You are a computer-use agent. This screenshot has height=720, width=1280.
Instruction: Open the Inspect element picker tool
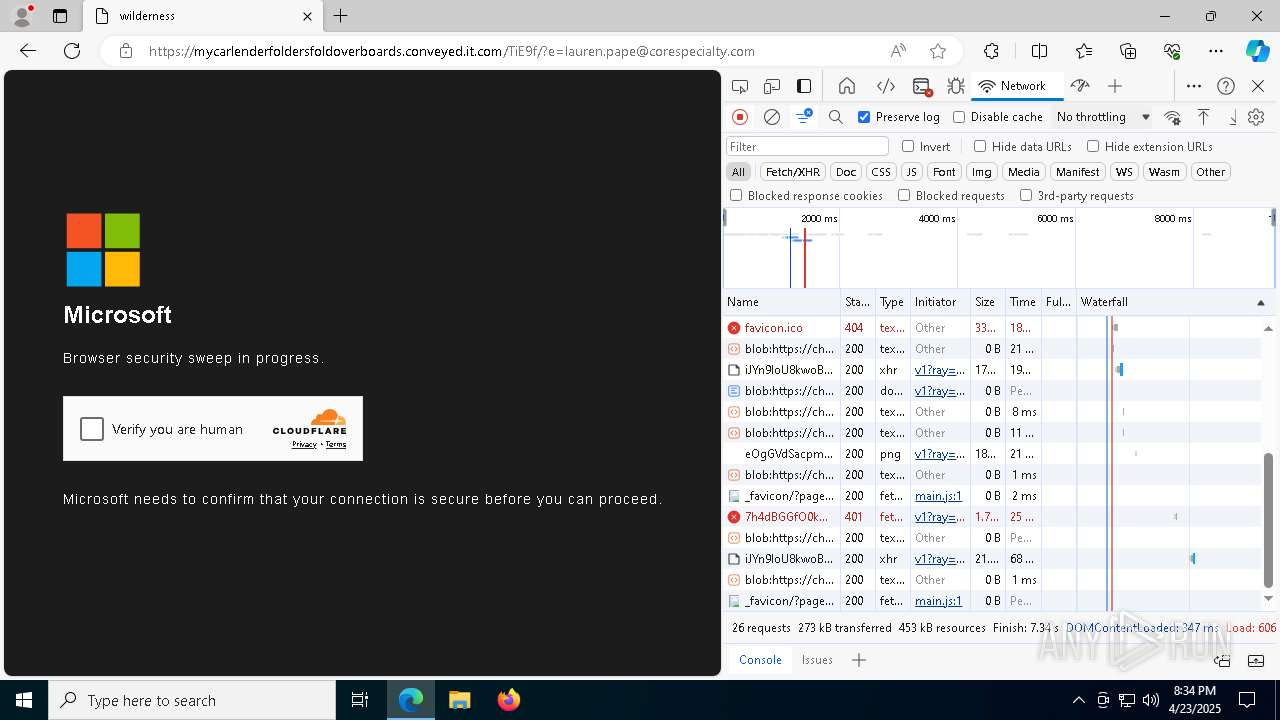coord(740,86)
